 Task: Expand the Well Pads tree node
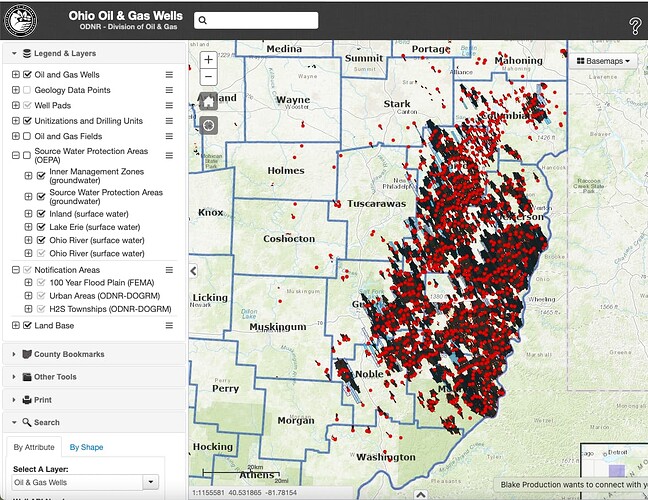(x=16, y=105)
